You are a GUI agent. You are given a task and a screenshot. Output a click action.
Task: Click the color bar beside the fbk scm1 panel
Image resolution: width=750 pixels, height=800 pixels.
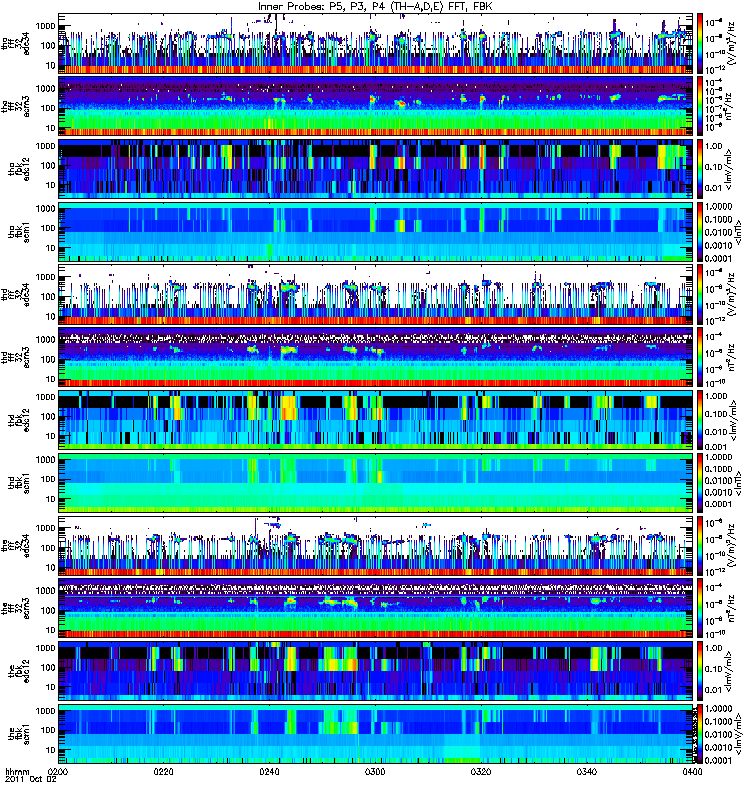pyautogui.click(x=700, y=734)
